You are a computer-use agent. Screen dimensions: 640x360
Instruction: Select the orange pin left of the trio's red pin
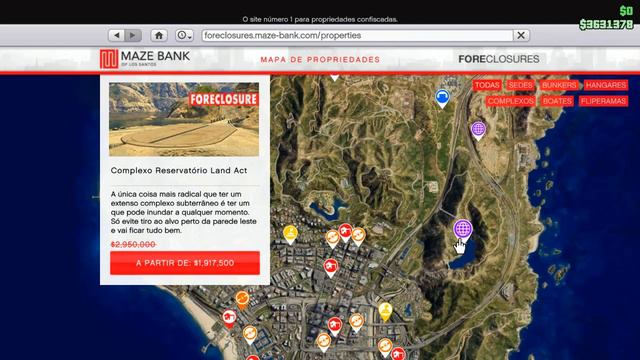tap(332, 239)
